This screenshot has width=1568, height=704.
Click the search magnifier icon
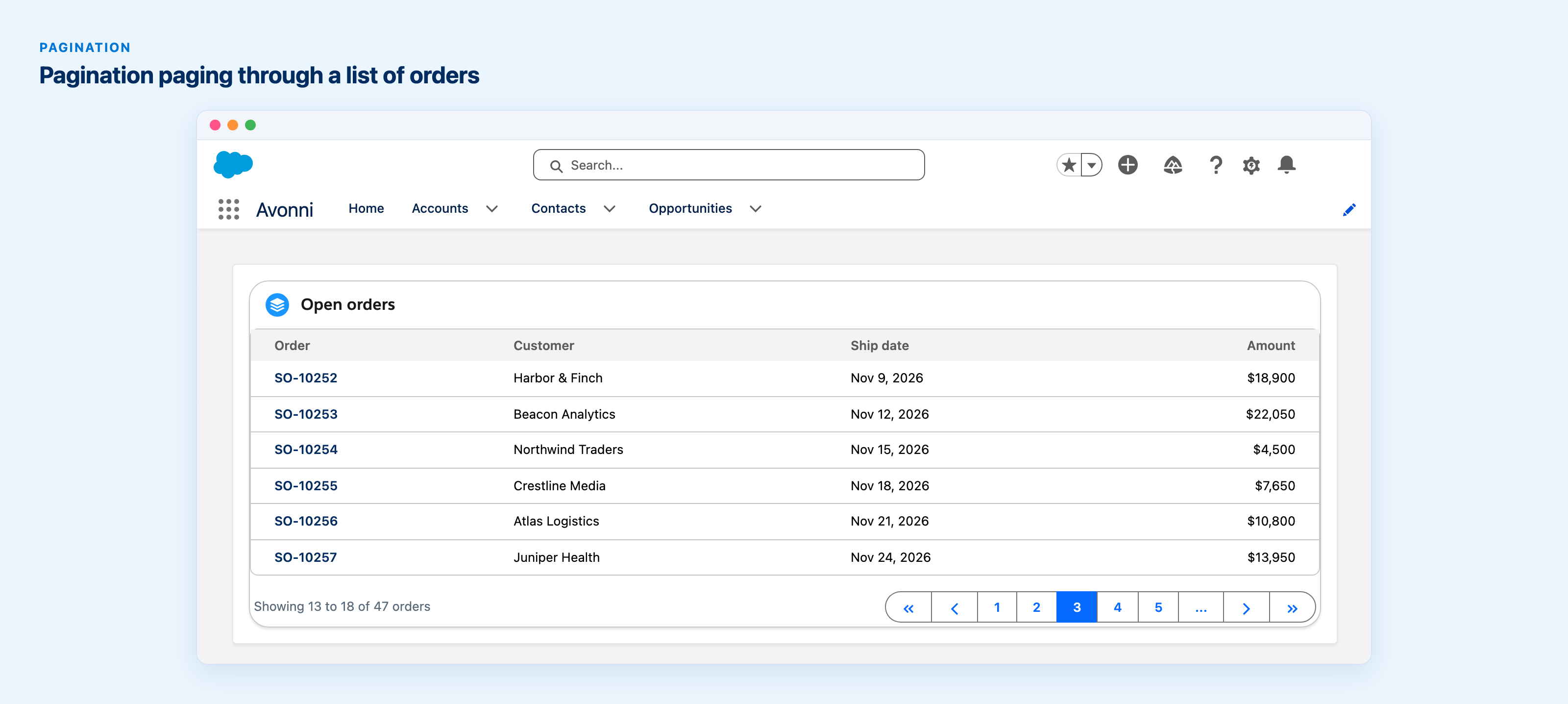tap(556, 166)
